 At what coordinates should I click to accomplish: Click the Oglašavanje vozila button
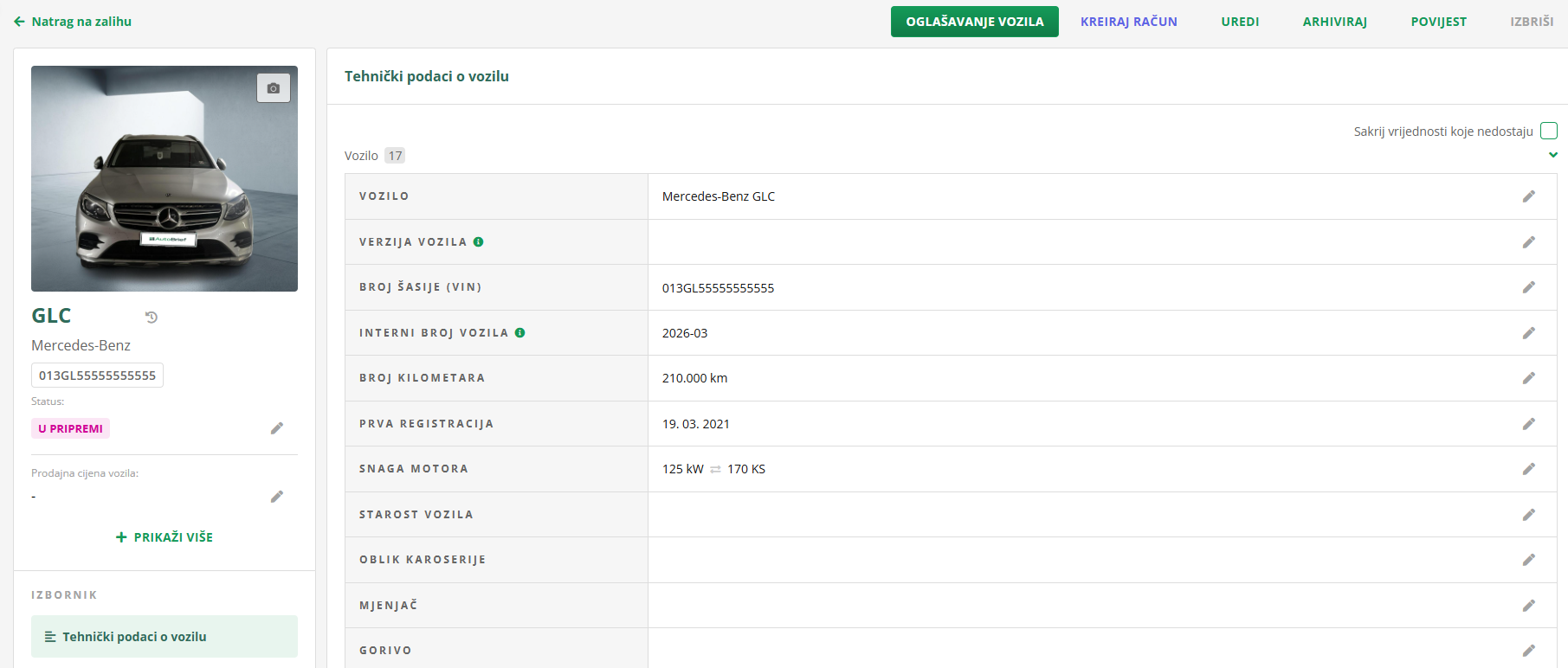(x=975, y=22)
